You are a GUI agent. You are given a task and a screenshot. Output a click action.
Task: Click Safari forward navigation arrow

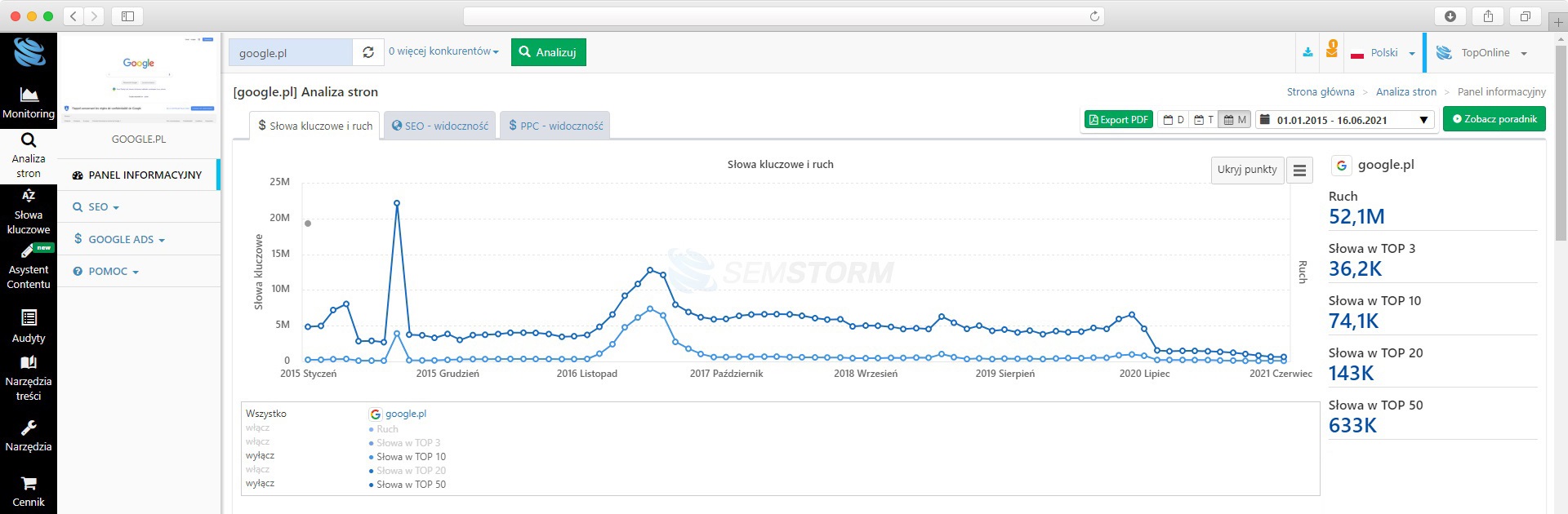click(94, 16)
